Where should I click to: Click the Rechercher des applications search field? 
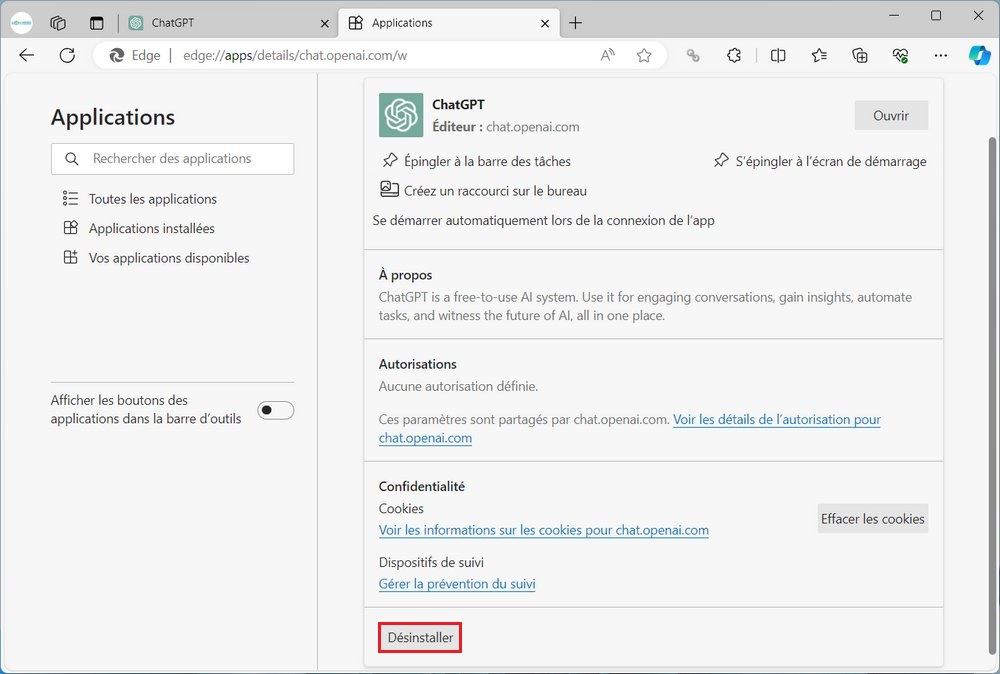click(x=172, y=159)
